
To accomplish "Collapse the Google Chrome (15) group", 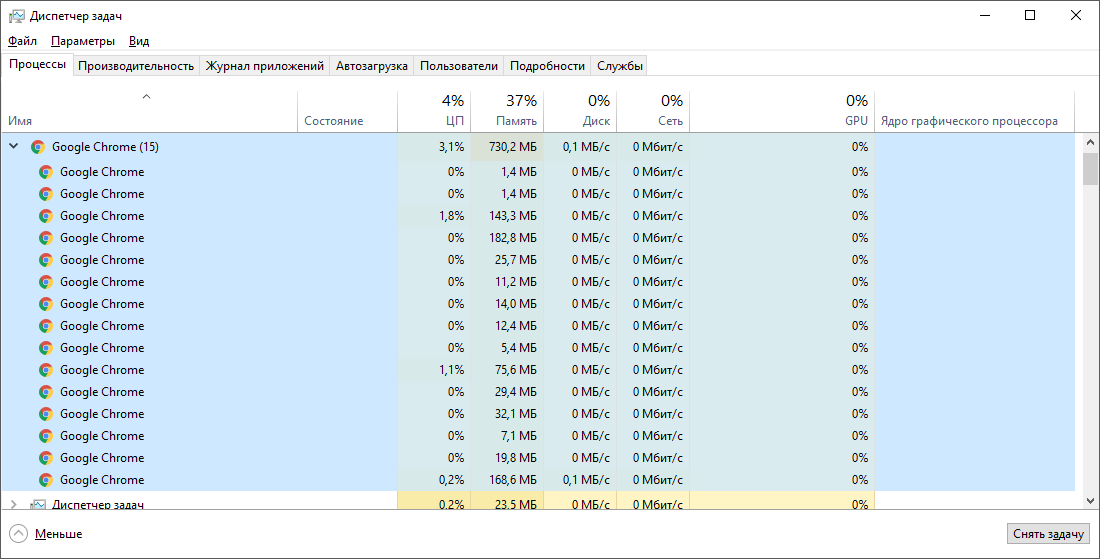I will (13, 147).
